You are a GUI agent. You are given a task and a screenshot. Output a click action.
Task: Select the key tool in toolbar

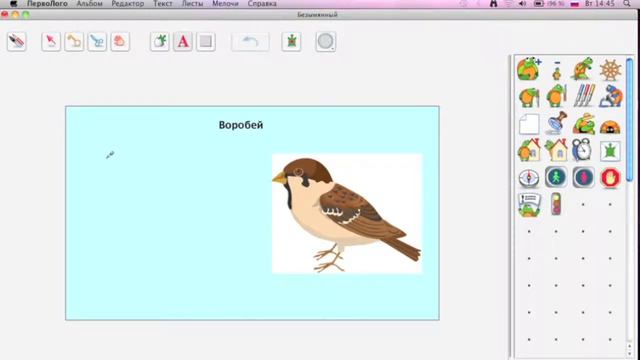click(x=74, y=42)
